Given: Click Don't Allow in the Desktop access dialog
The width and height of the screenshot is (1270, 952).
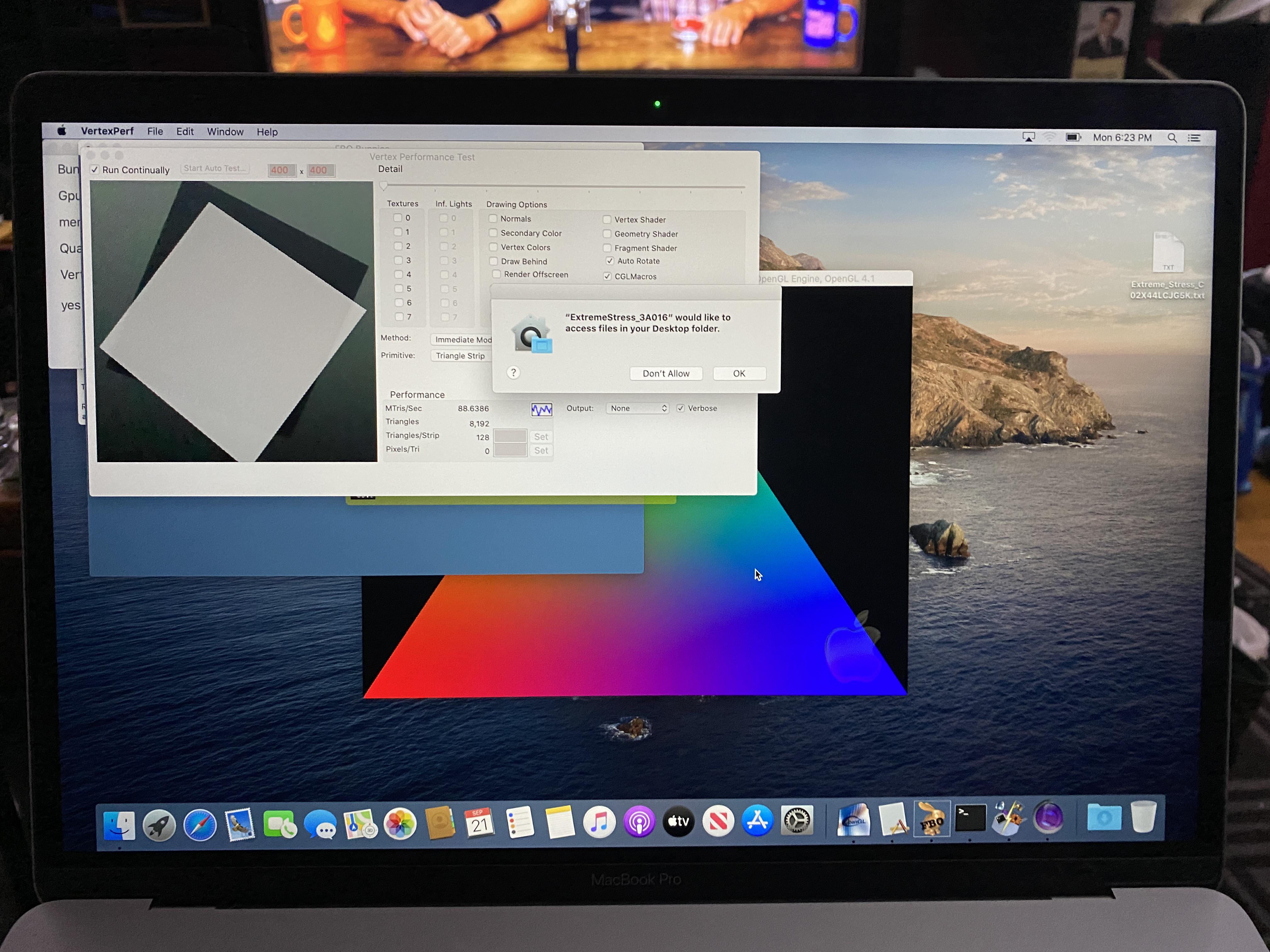Looking at the screenshot, I should tap(666, 373).
